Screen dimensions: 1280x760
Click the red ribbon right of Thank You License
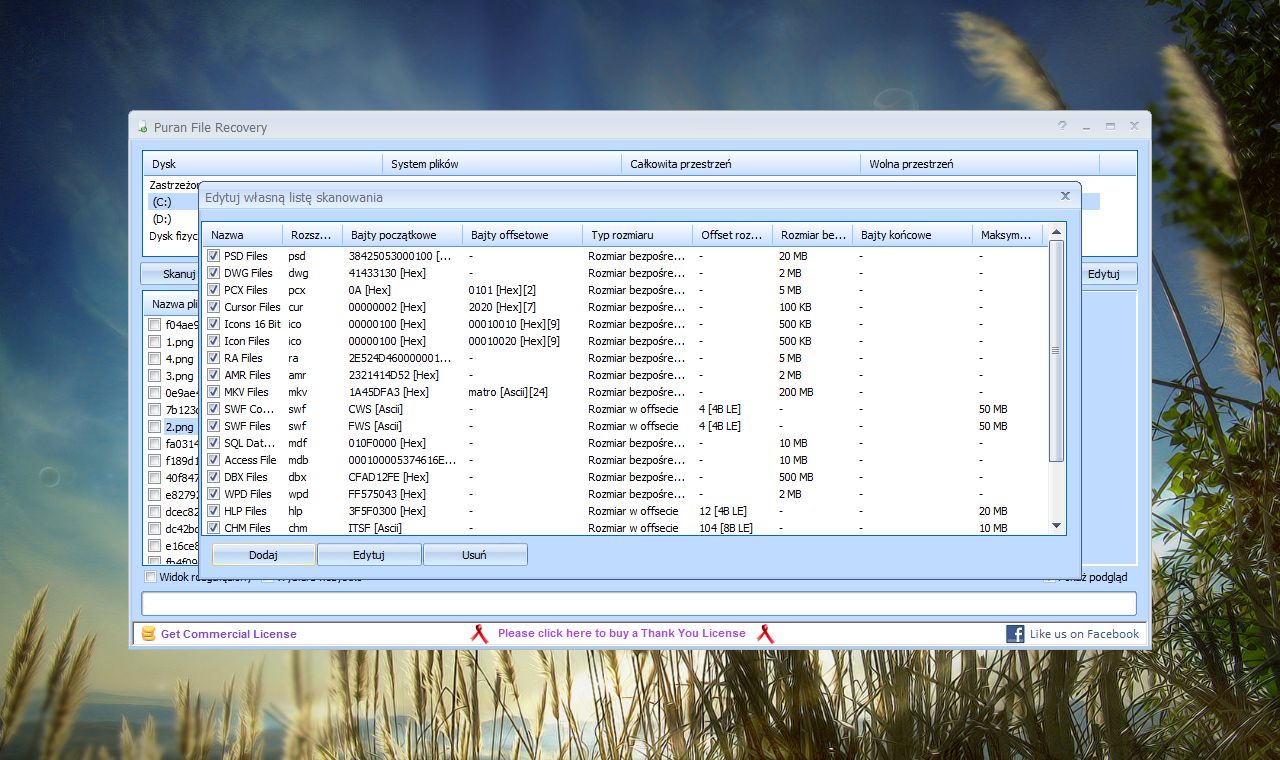point(765,633)
